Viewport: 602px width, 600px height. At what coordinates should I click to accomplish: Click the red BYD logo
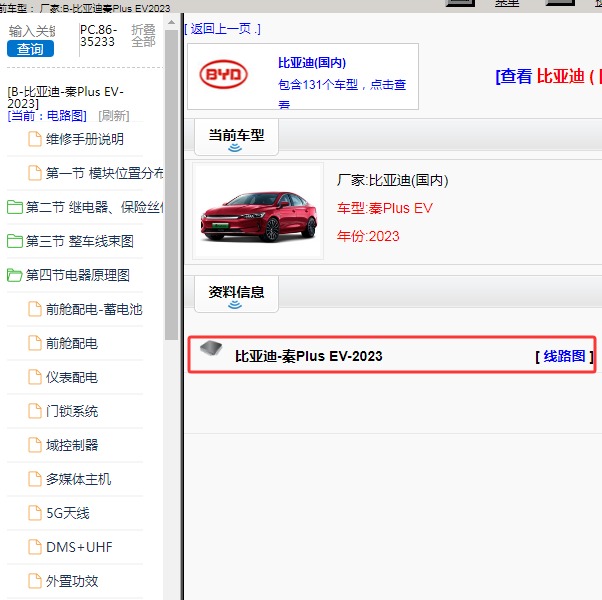click(x=223, y=74)
